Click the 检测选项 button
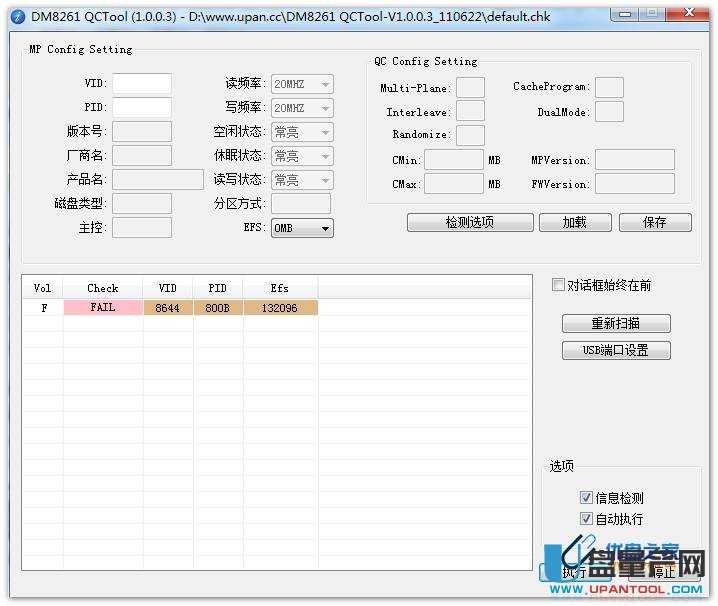The image size is (718, 606). (x=469, y=222)
